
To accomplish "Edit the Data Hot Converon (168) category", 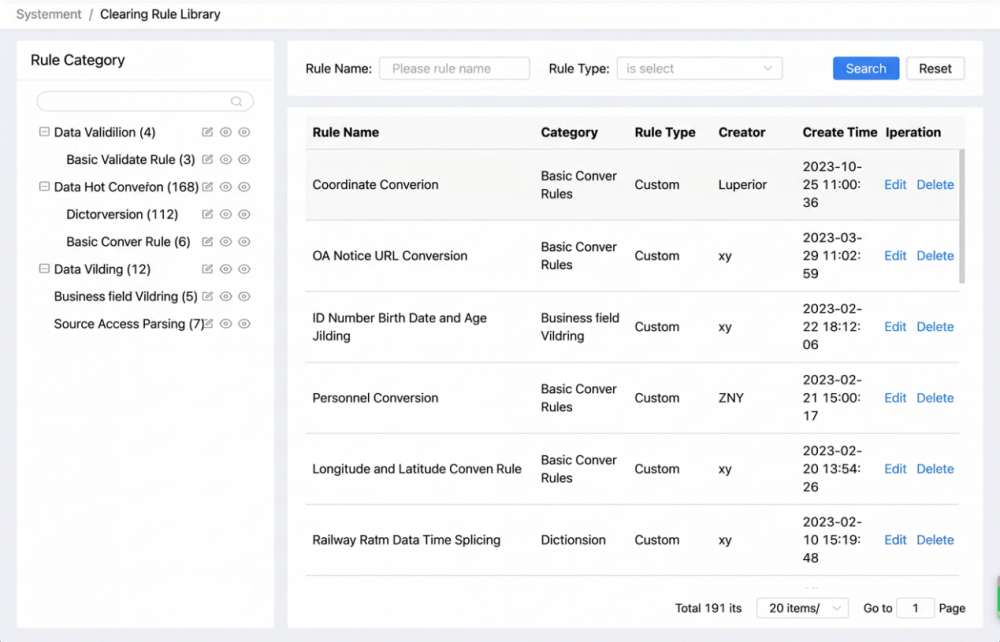I will pyautogui.click(x=207, y=187).
